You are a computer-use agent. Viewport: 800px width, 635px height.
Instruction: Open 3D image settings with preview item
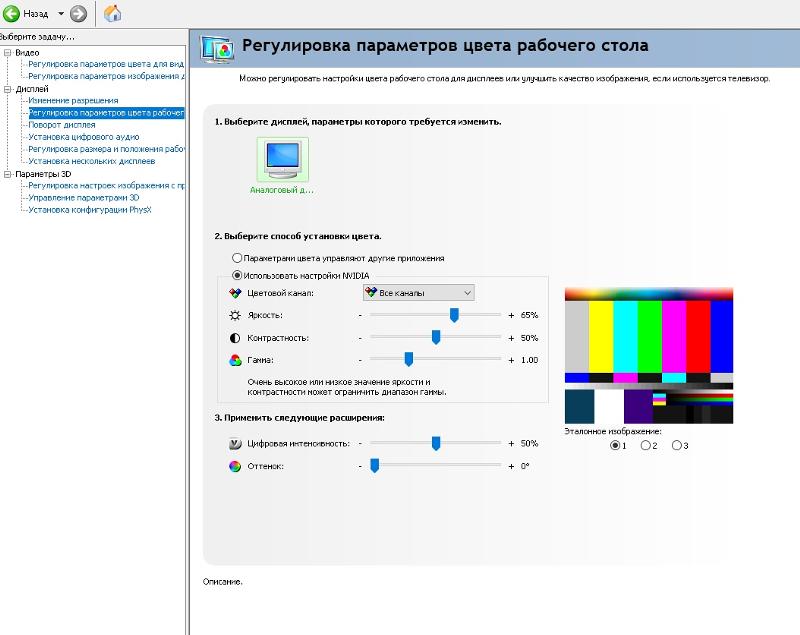(x=106, y=186)
